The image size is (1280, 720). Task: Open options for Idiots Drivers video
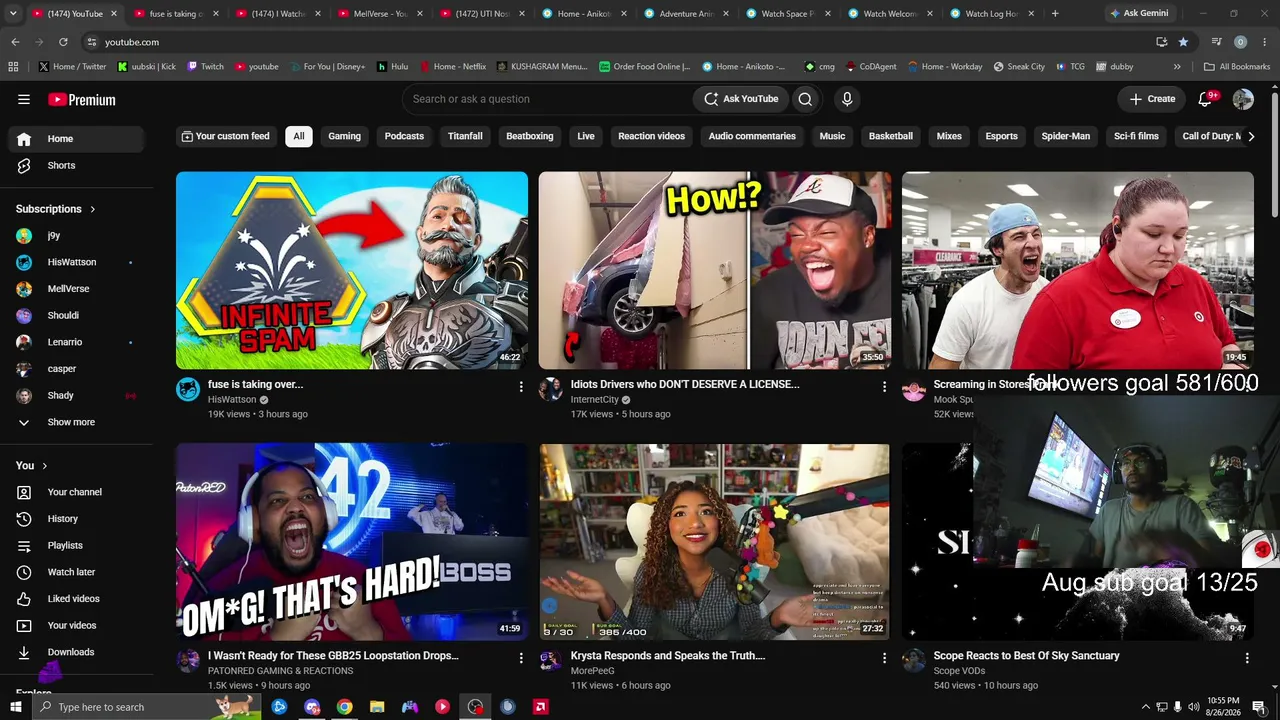tap(884, 386)
